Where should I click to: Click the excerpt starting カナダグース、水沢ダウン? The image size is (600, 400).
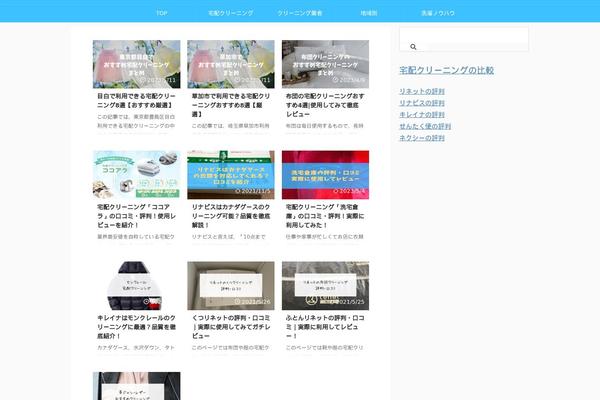pyautogui.click(x=136, y=348)
